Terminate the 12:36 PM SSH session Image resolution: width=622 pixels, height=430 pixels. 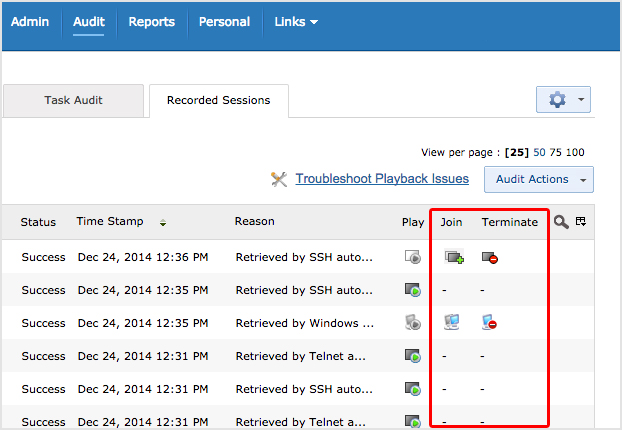[489, 257]
